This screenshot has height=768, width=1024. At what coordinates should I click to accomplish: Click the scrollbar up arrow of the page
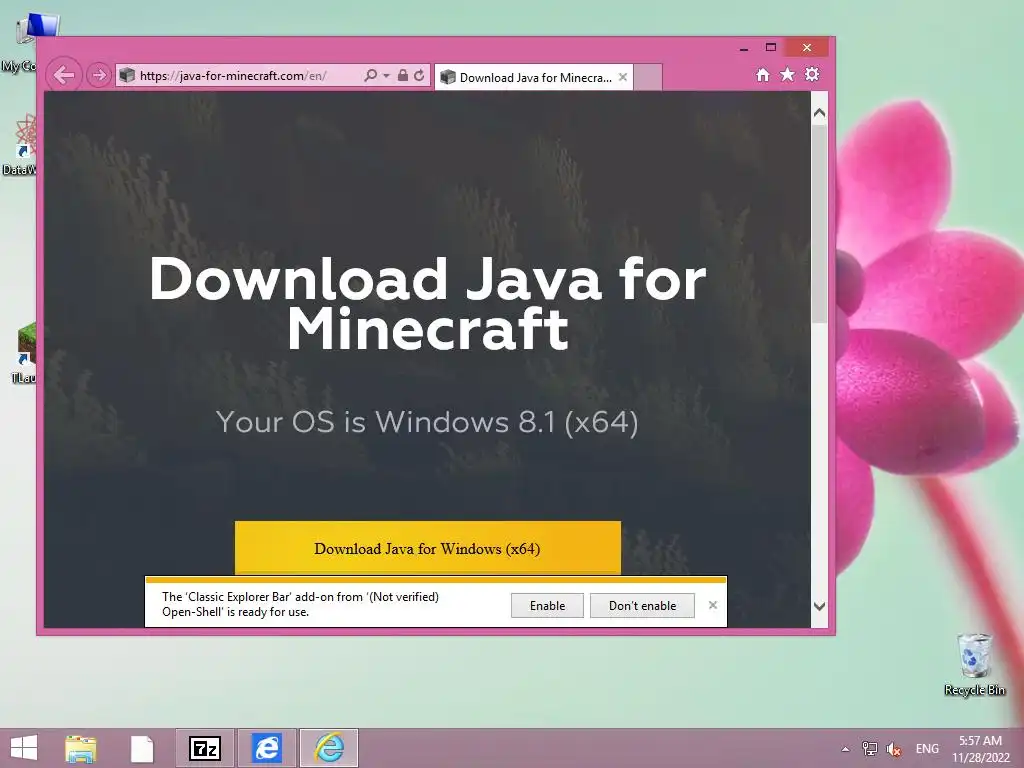coord(820,113)
